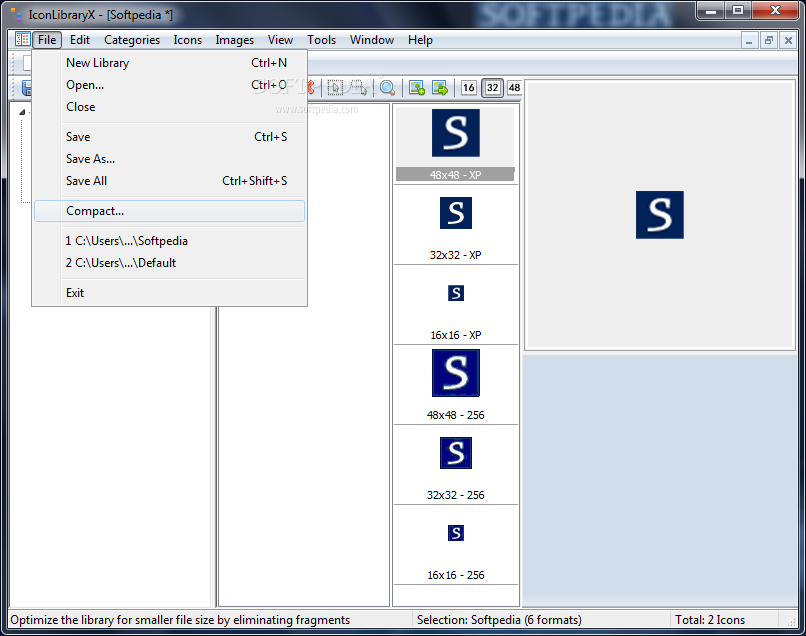This screenshot has height=636, width=806.
Task: Select the 16x16 - 256 icon format
Action: 455,545
